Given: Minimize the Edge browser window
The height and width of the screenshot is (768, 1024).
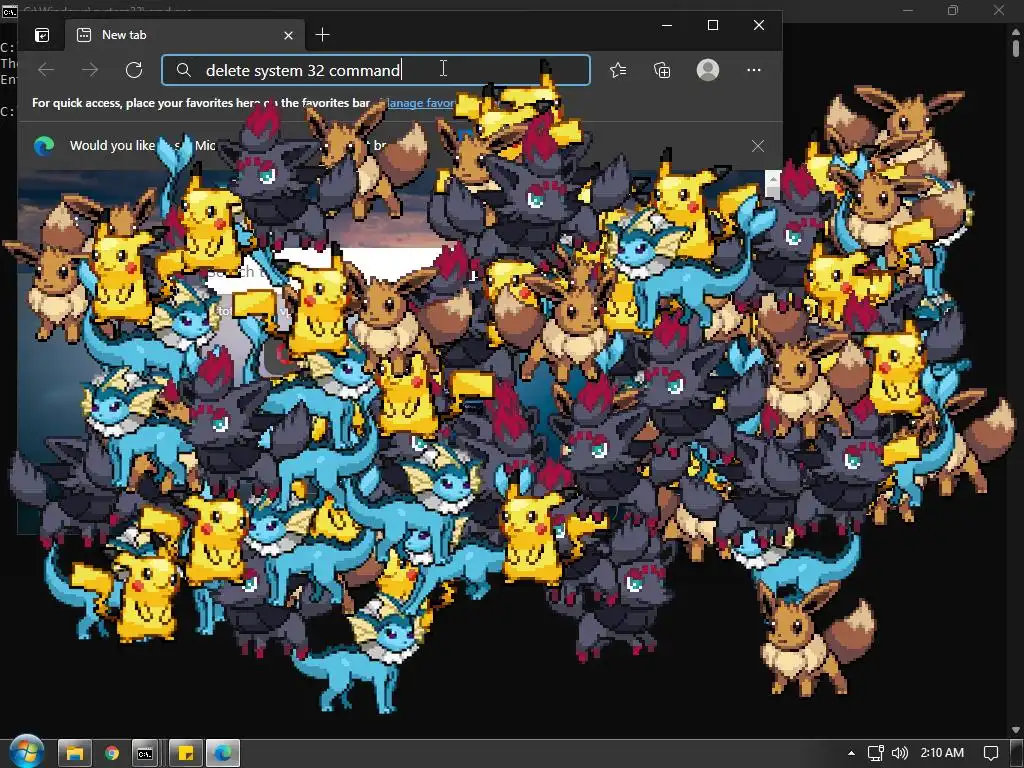Looking at the screenshot, I should point(667,25).
